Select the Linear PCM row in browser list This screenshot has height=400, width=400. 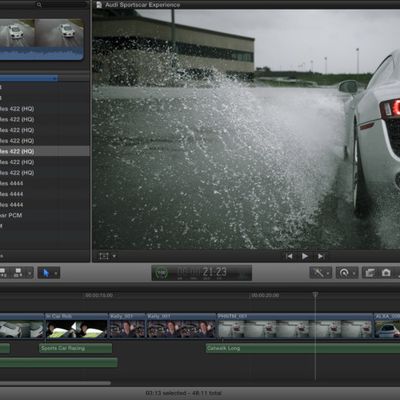point(44,215)
